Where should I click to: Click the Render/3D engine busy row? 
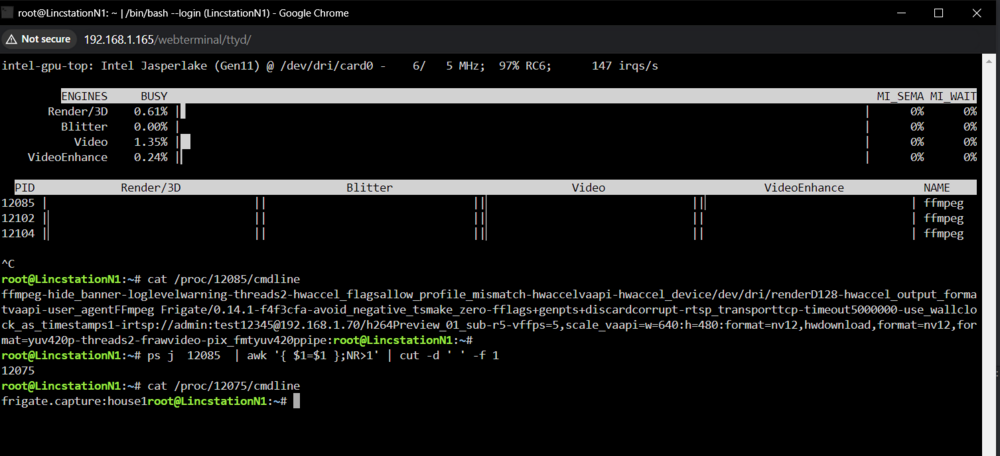(489, 112)
